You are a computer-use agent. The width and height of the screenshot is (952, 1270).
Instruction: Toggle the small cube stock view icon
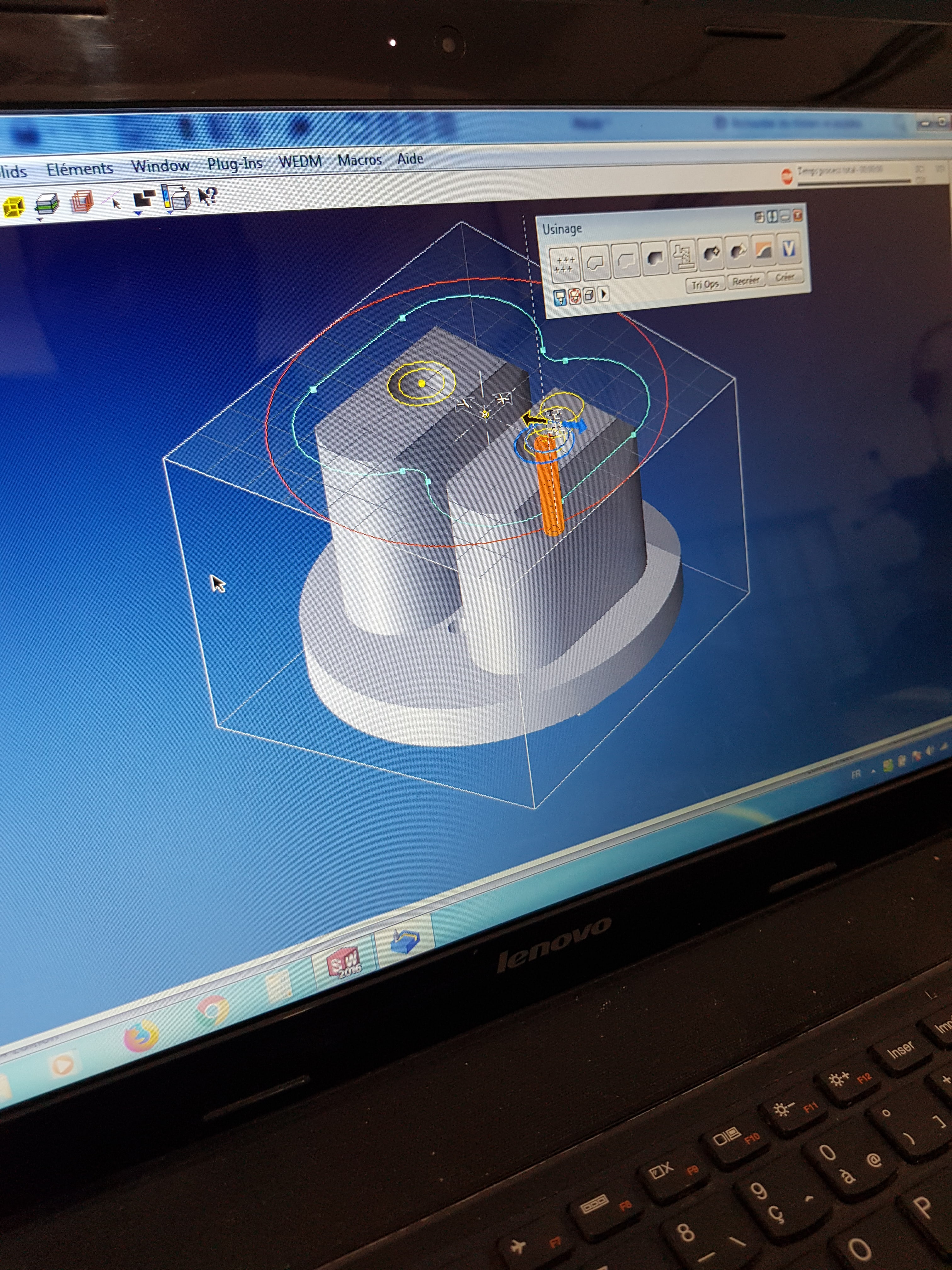pyautogui.click(x=589, y=296)
